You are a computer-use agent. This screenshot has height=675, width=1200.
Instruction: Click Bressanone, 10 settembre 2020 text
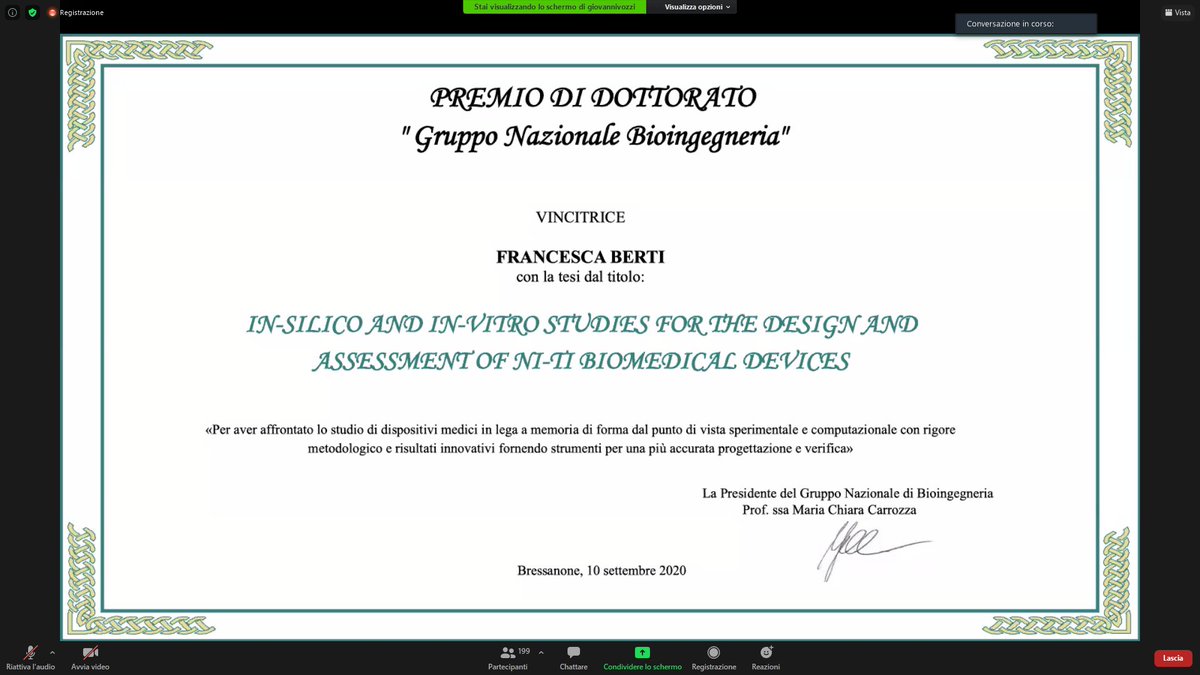click(602, 571)
